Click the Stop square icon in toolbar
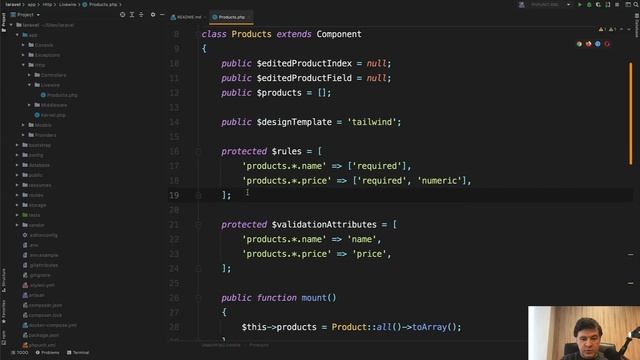640x360 pixels. [617, 4]
